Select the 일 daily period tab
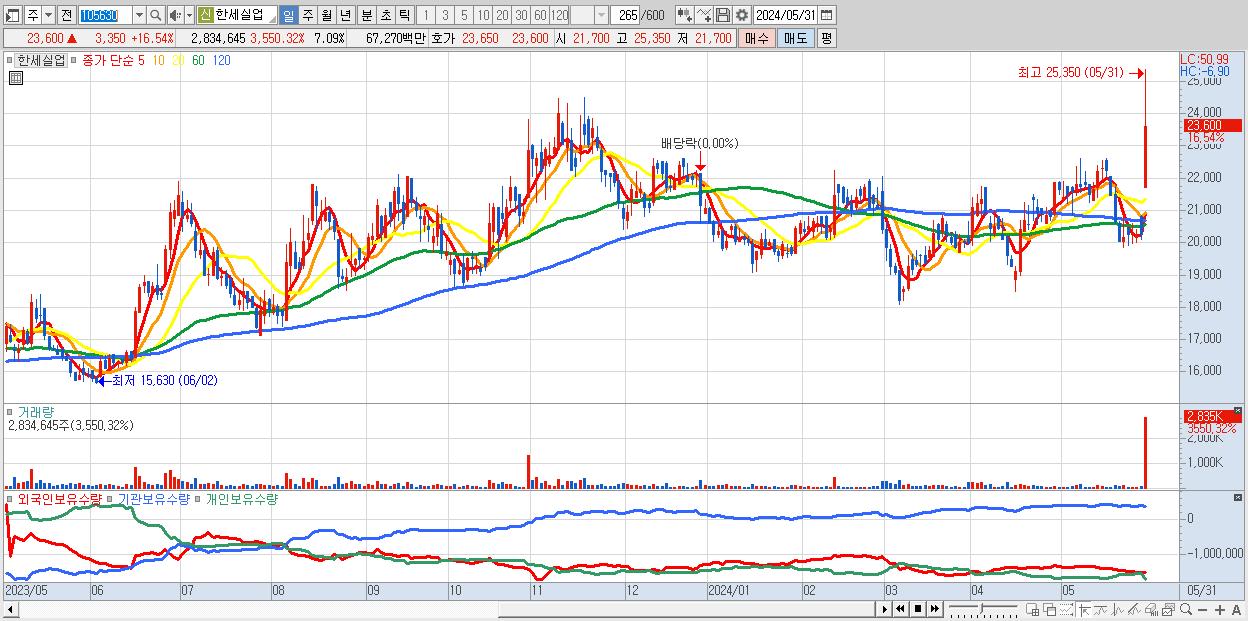The image size is (1248, 621). point(289,15)
